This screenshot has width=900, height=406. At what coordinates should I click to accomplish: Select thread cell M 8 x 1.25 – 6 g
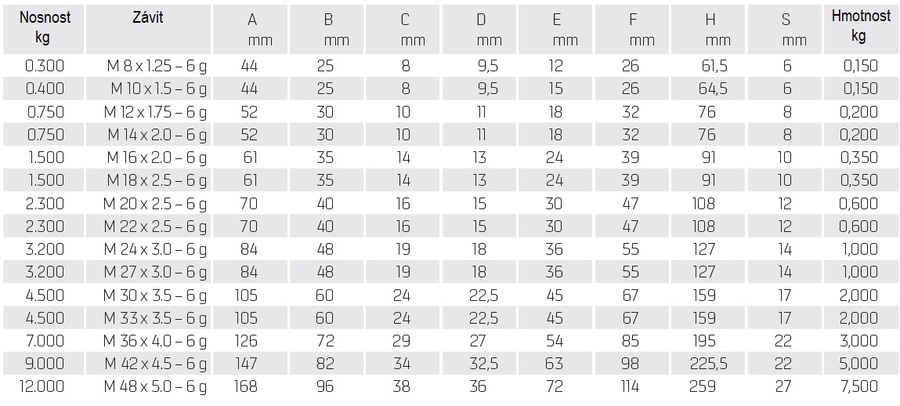[157, 66]
